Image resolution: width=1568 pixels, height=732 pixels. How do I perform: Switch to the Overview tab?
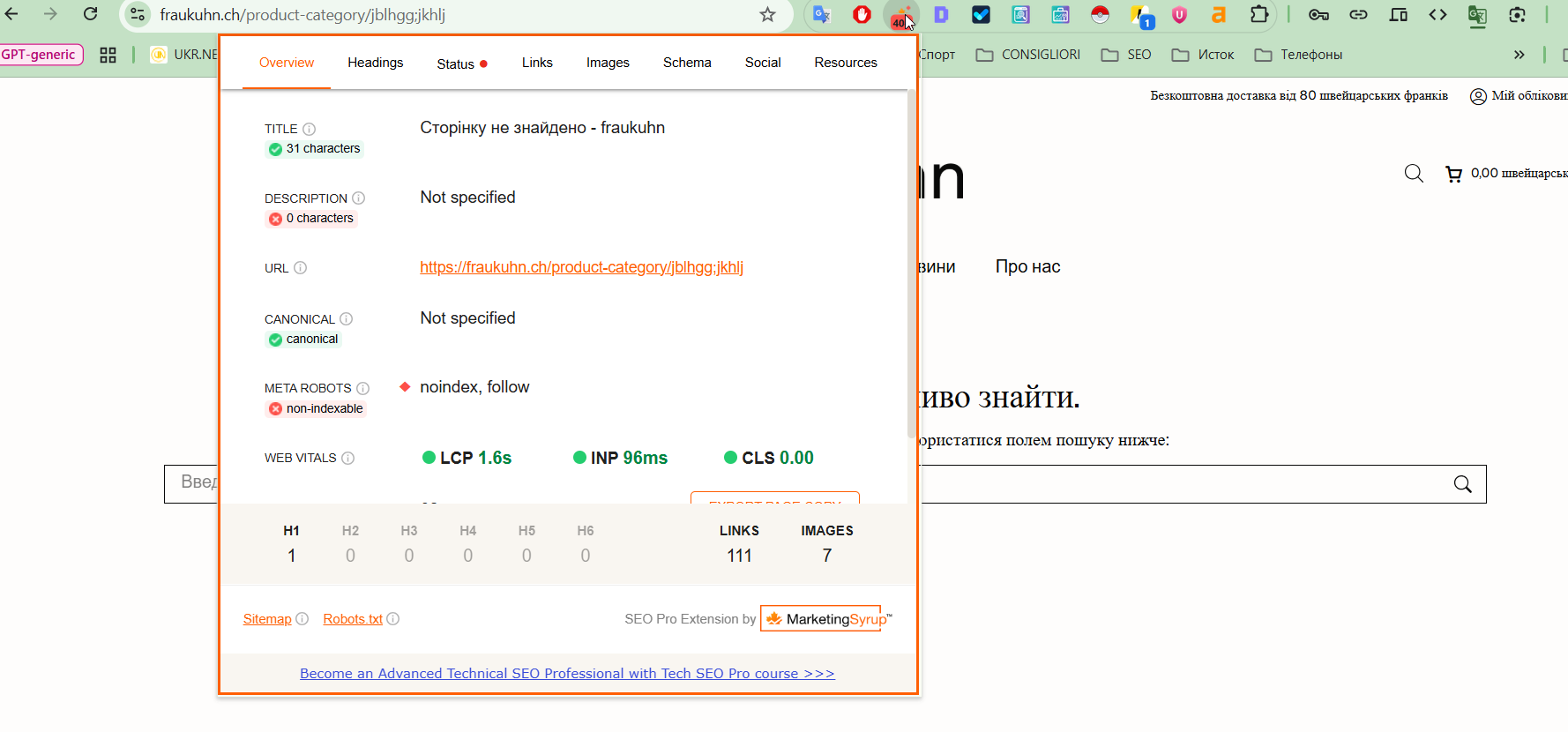click(x=287, y=63)
